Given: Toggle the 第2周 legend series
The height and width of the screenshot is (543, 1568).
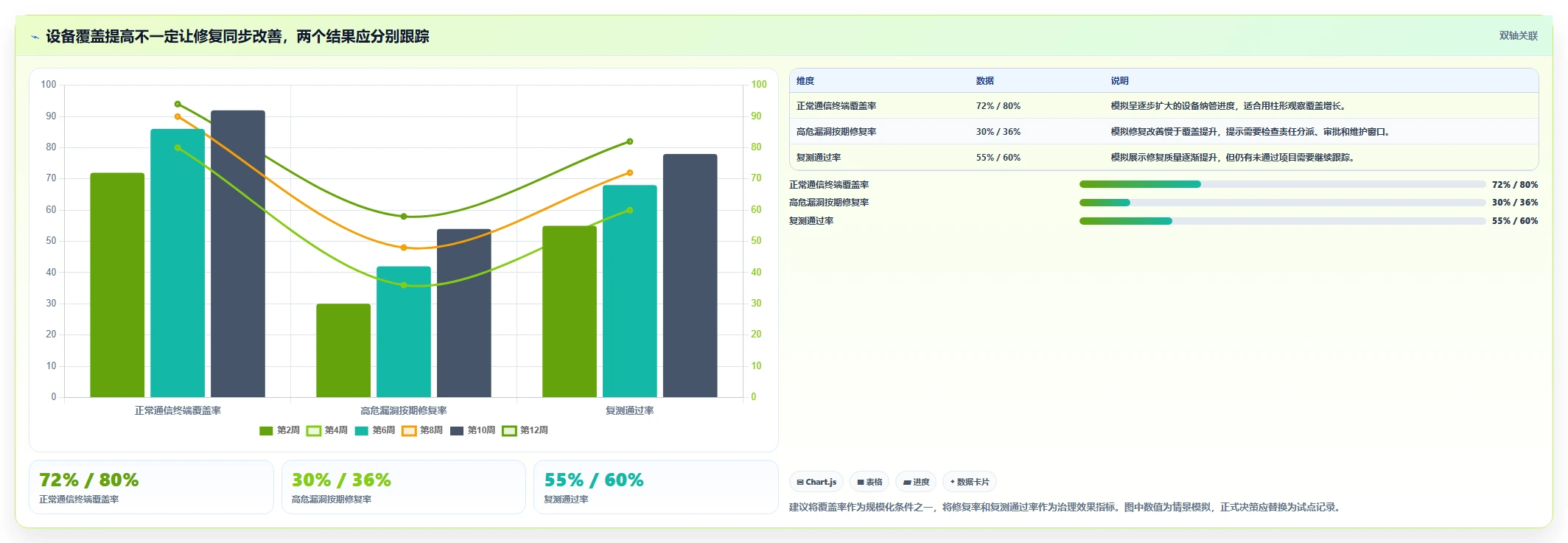Looking at the screenshot, I should pos(280,430).
